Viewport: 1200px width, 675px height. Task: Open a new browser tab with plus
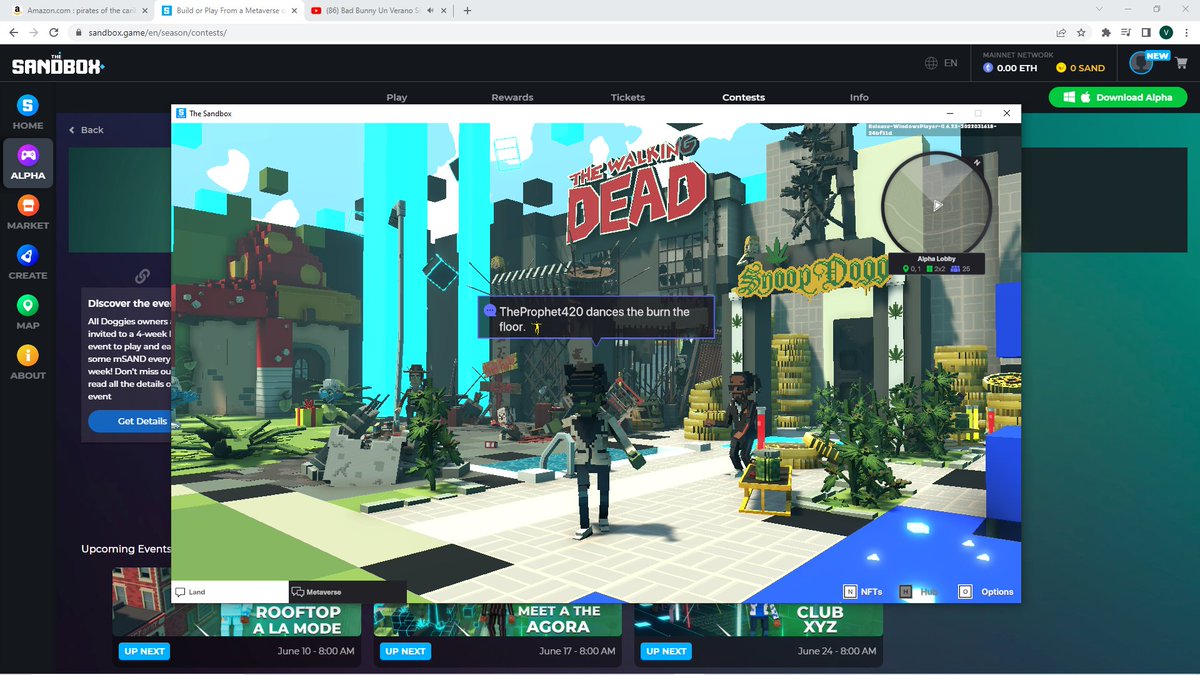[467, 10]
